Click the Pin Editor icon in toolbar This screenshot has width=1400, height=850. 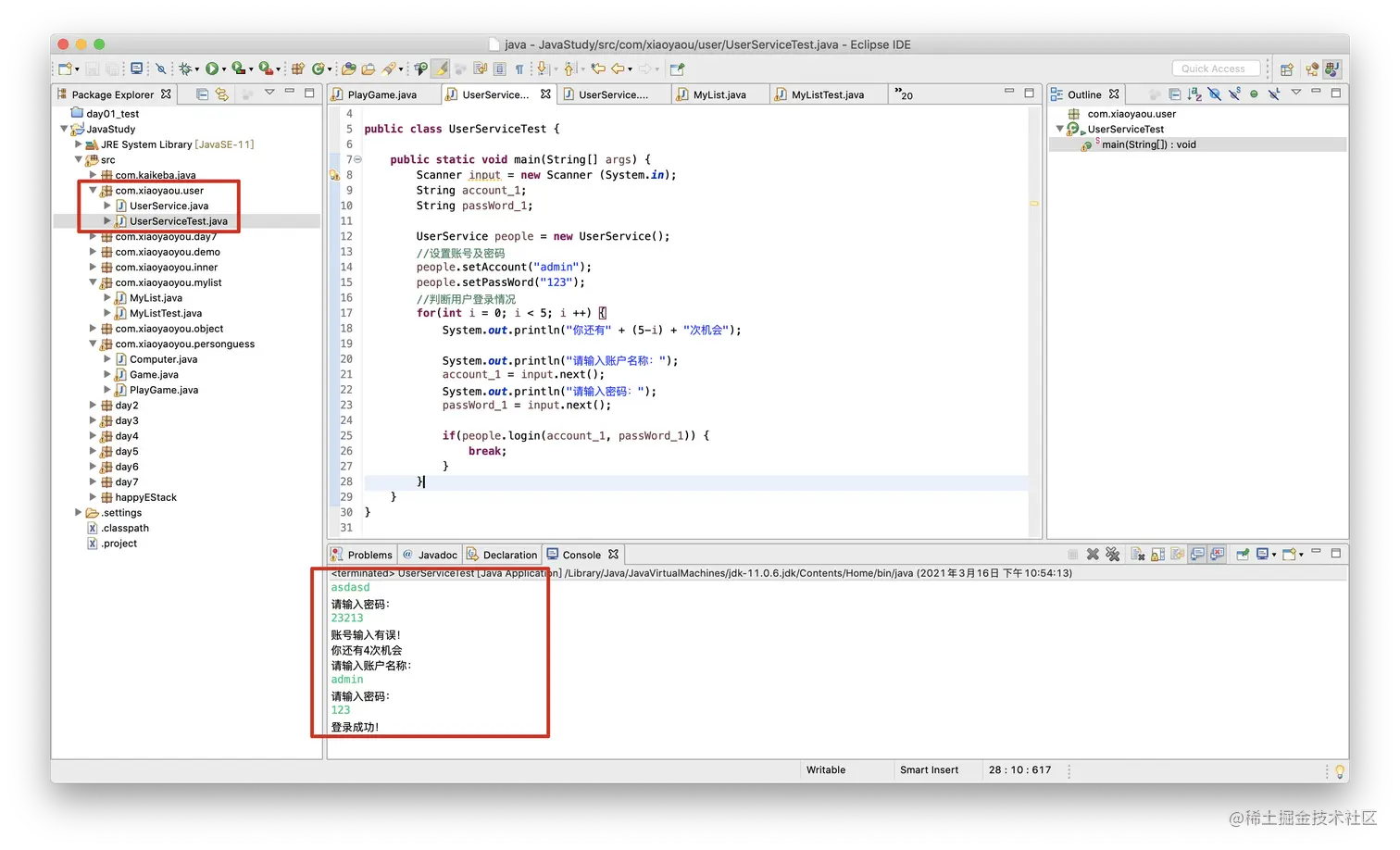point(678,69)
